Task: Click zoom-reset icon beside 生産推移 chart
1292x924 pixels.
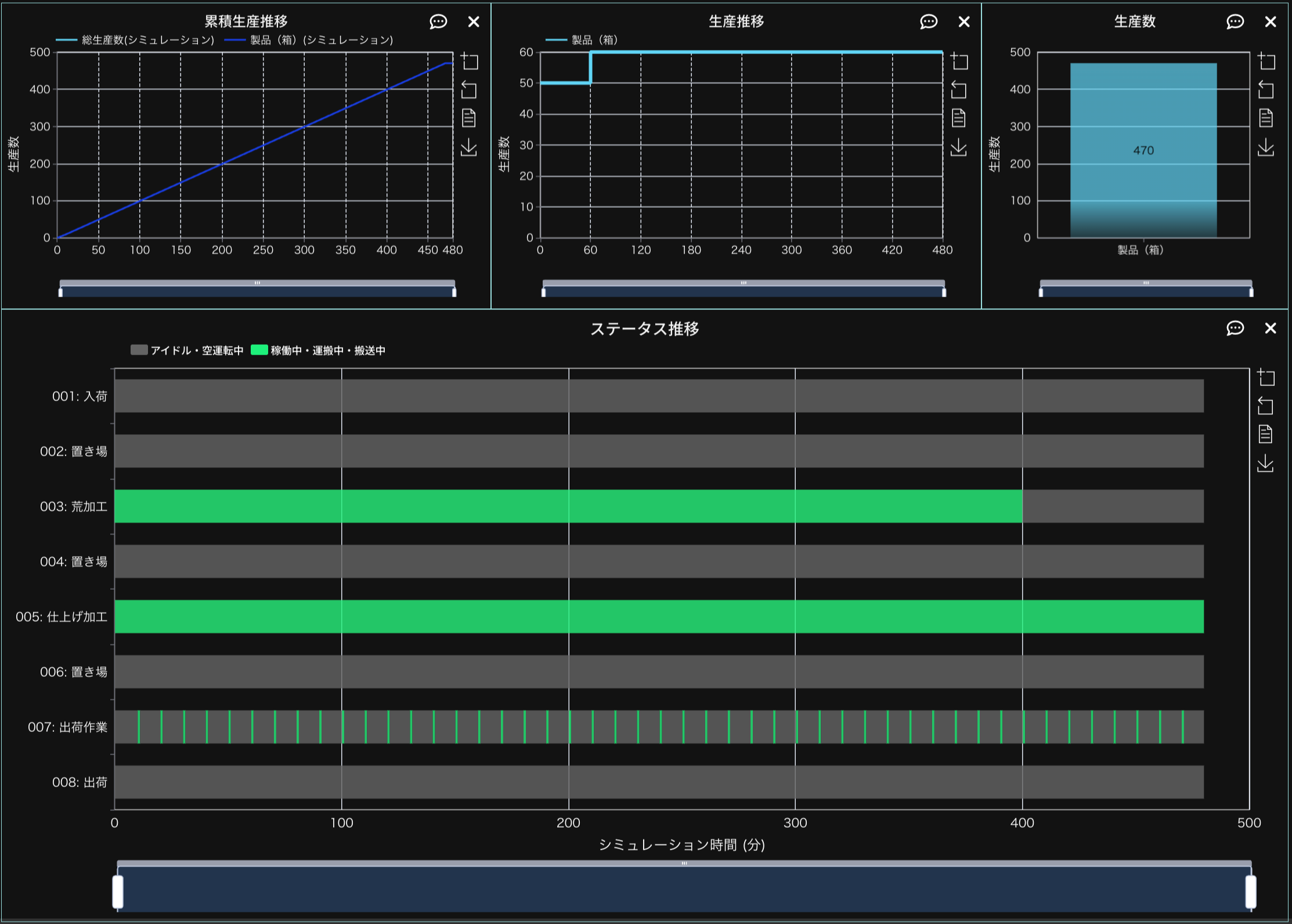Action: coord(959,90)
